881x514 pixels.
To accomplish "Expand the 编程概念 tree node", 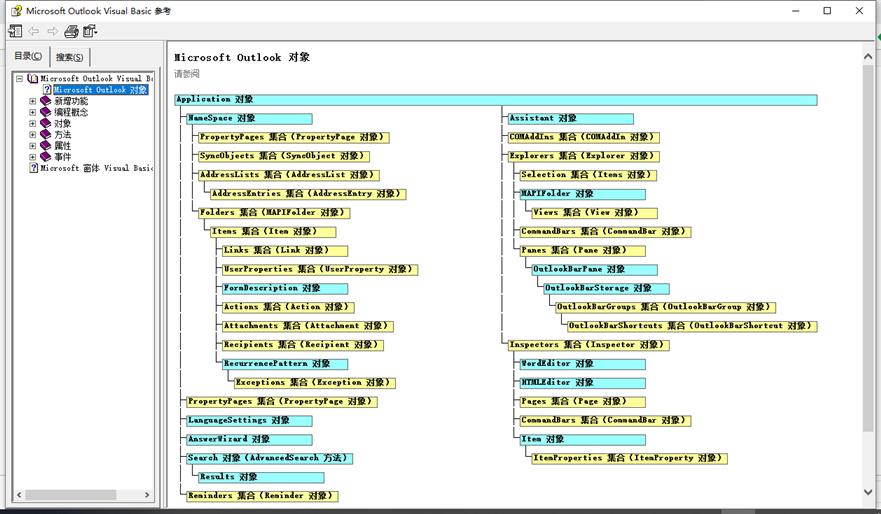I will 33,112.
